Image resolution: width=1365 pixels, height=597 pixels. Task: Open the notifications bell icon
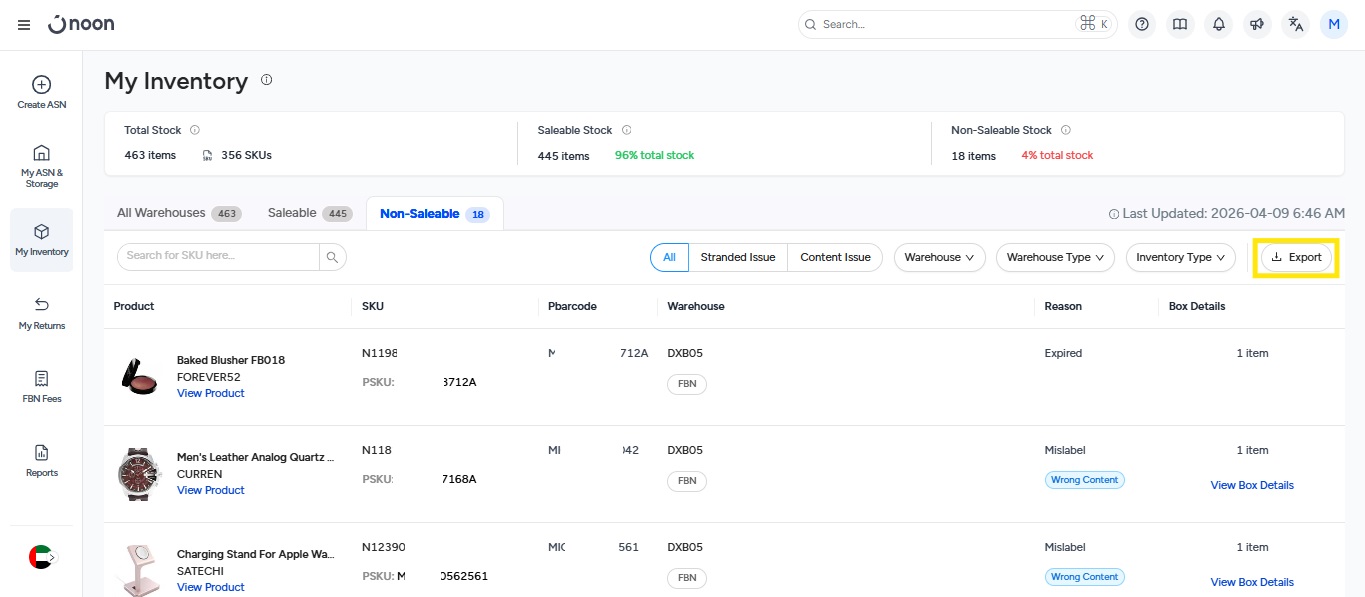[1218, 25]
